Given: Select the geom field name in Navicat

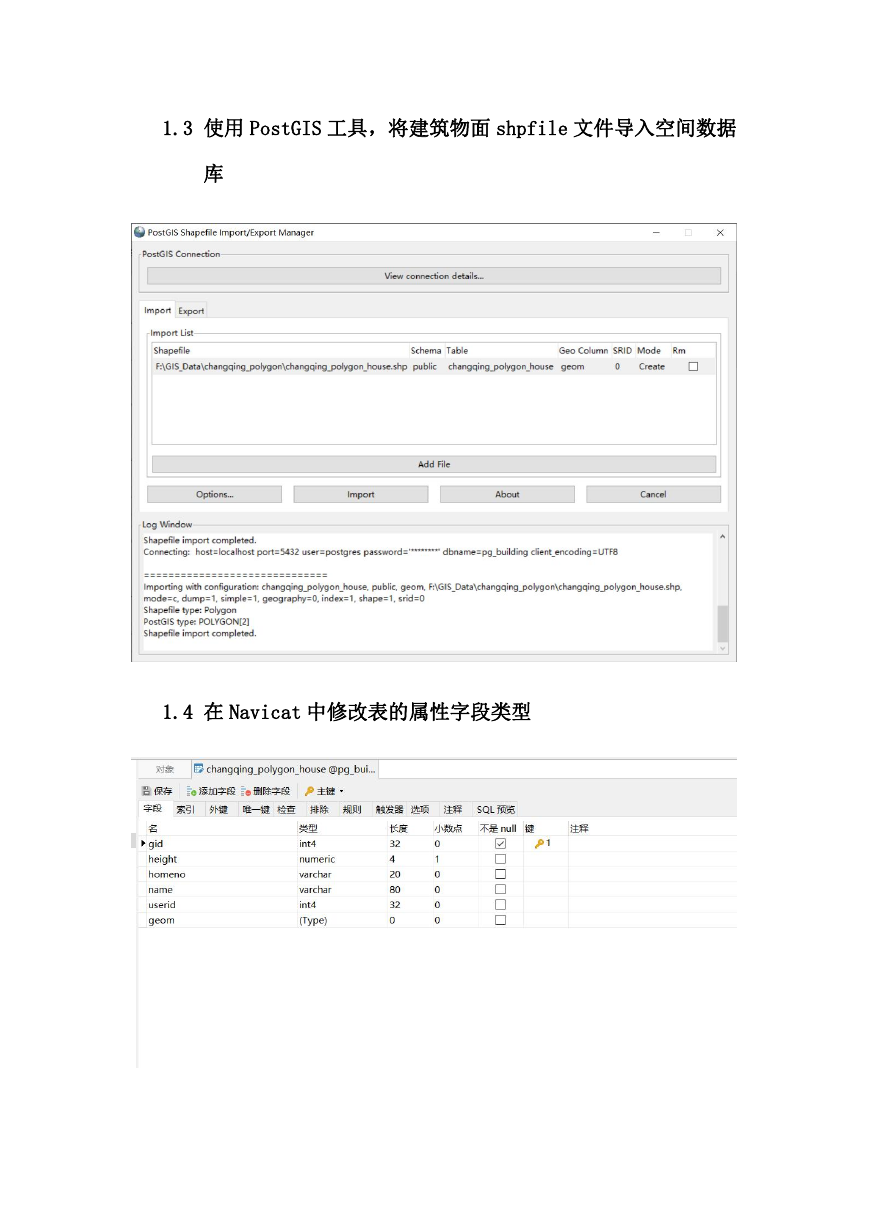Looking at the screenshot, I should pos(161,920).
